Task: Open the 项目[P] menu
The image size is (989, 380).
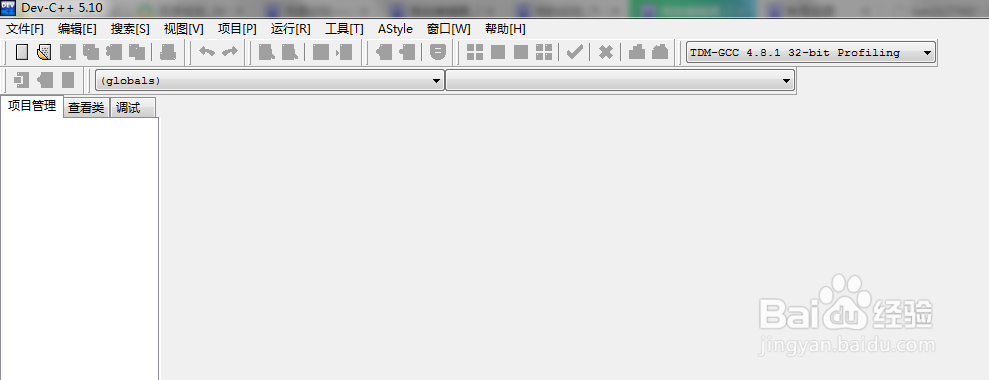Action: click(237, 29)
